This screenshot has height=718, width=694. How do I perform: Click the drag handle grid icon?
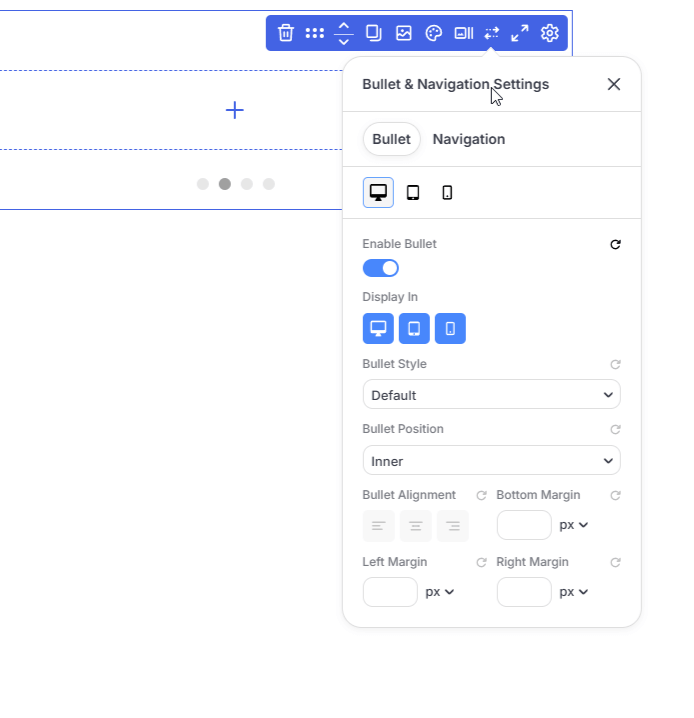[314, 33]
